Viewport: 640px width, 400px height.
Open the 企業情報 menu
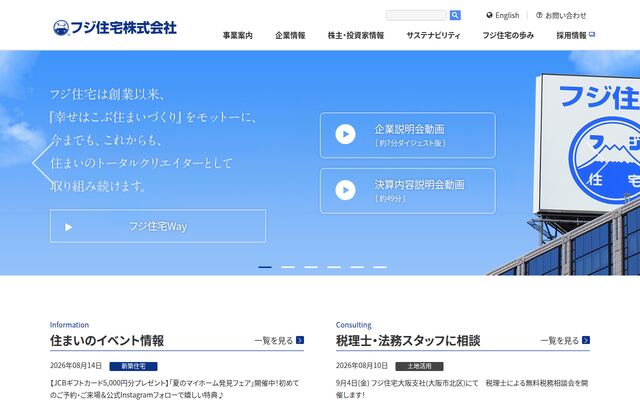coord(290,36)
